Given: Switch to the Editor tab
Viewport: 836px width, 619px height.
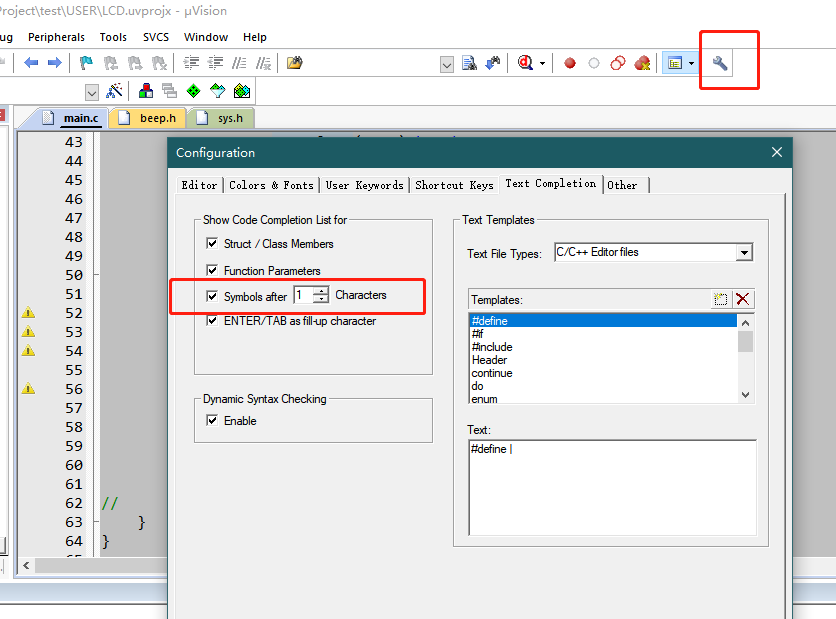Looking at the screenshot, I should click(x=199, y=185).
